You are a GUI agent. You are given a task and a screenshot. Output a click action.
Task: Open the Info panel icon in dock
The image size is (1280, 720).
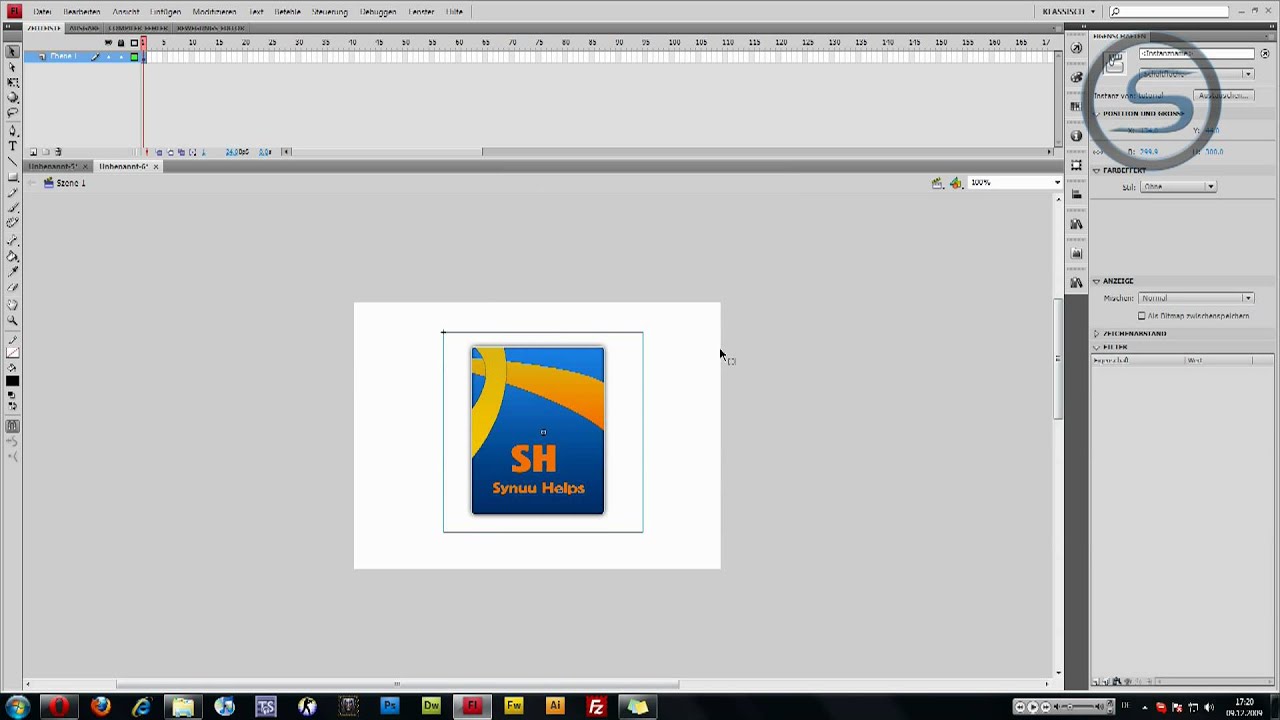(1076, 136)
